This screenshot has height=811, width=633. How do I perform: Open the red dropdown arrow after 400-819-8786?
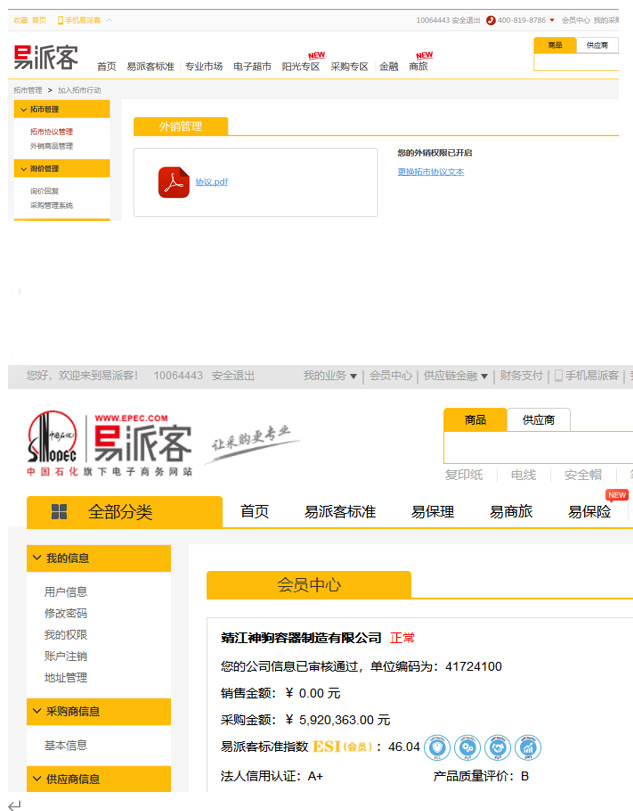click(552, 20)
